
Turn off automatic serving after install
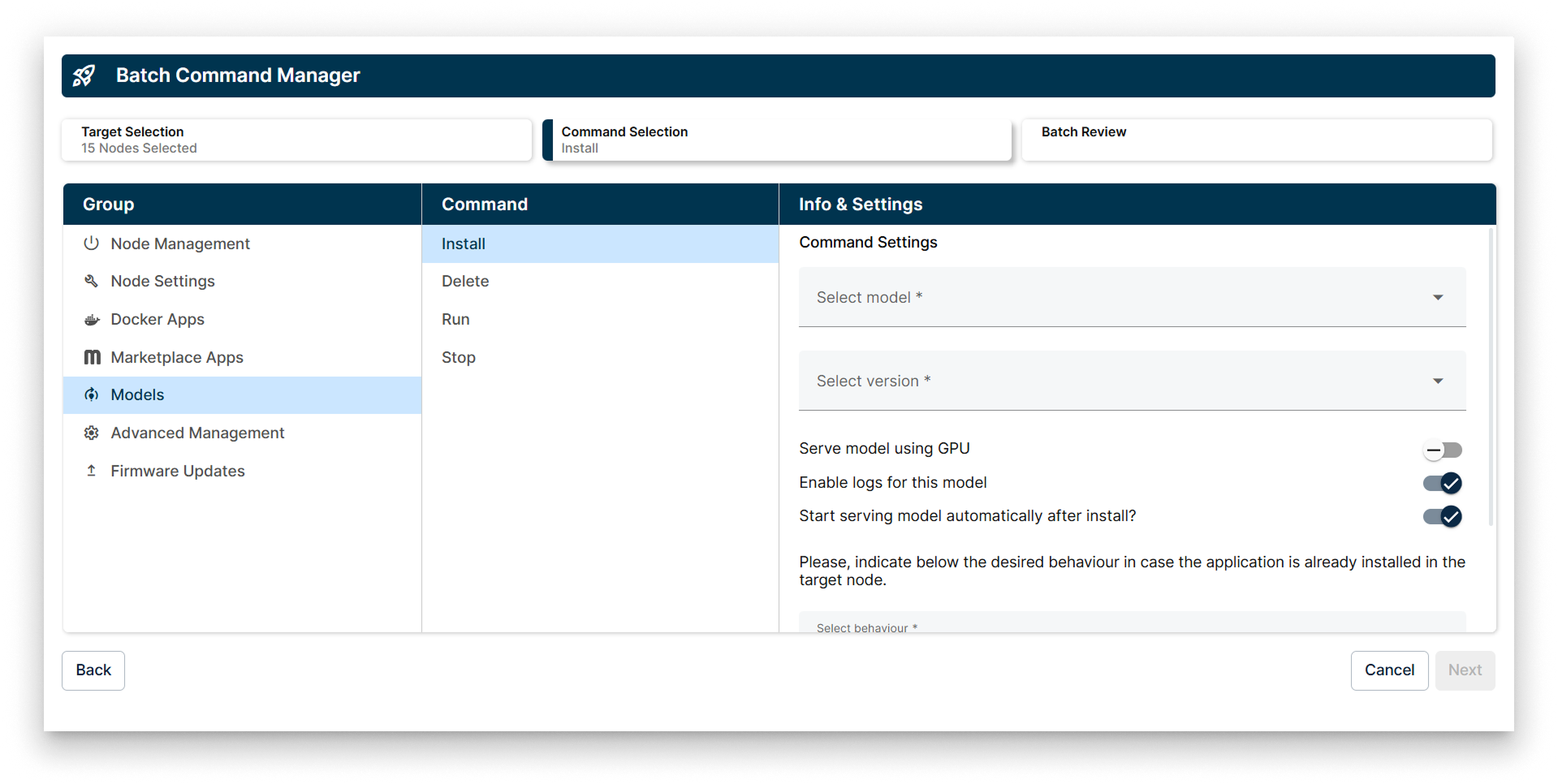pyautogui.click(x=1442, y=516)
